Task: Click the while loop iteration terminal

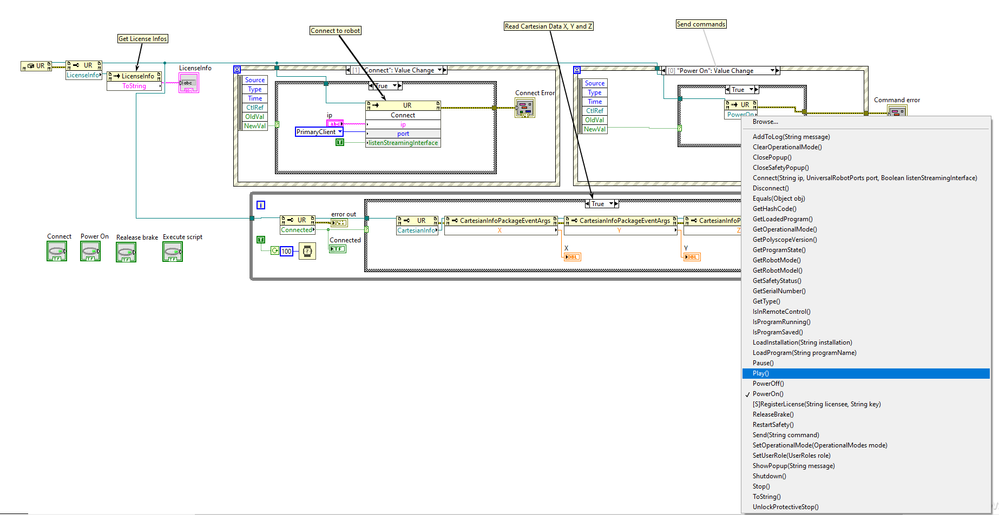Action: [261, 205]
